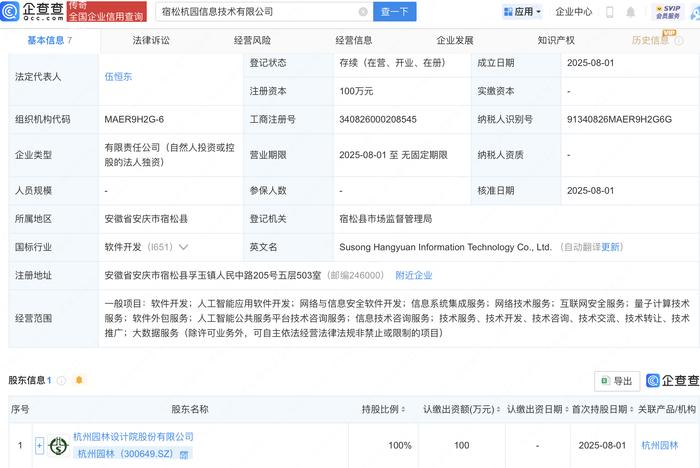Click the SVIP 会员服务 badge

coord(668,12)
